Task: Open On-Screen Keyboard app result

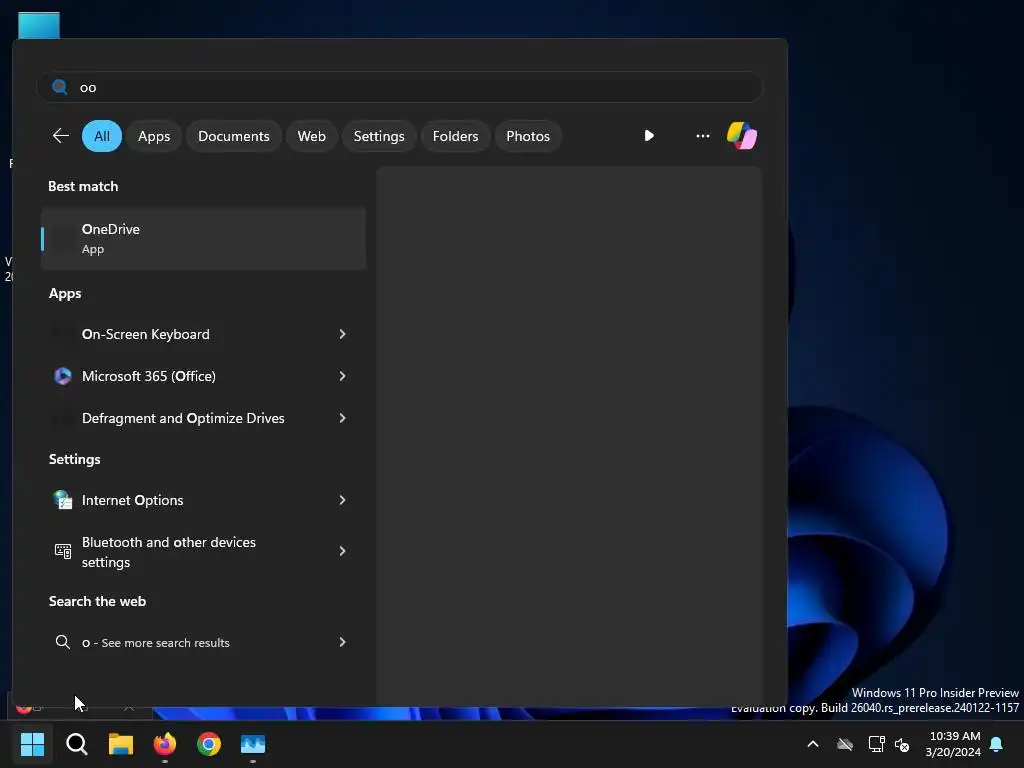Action: pyautogui.click(x=203, y=334)
